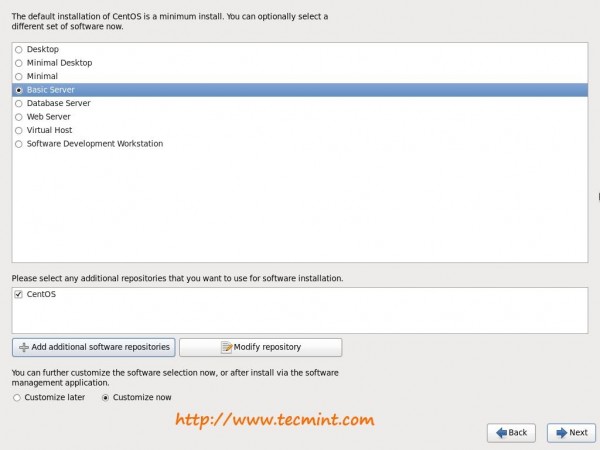Choose the Minimal Desktop option
This screenshot has height=450, width=600.
coord(19,63)
